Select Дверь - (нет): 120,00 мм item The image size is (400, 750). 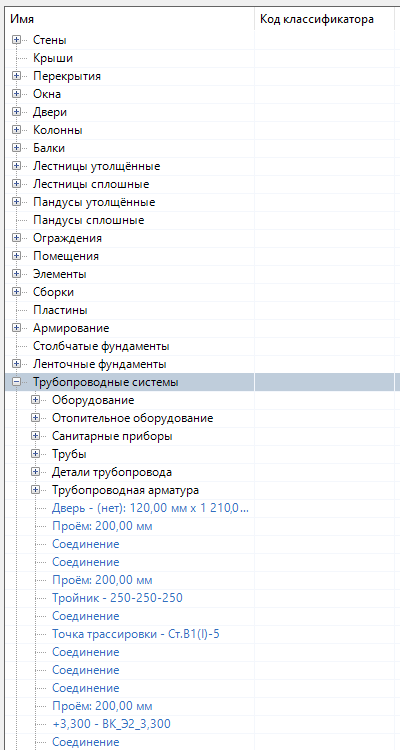pos(150,508)
